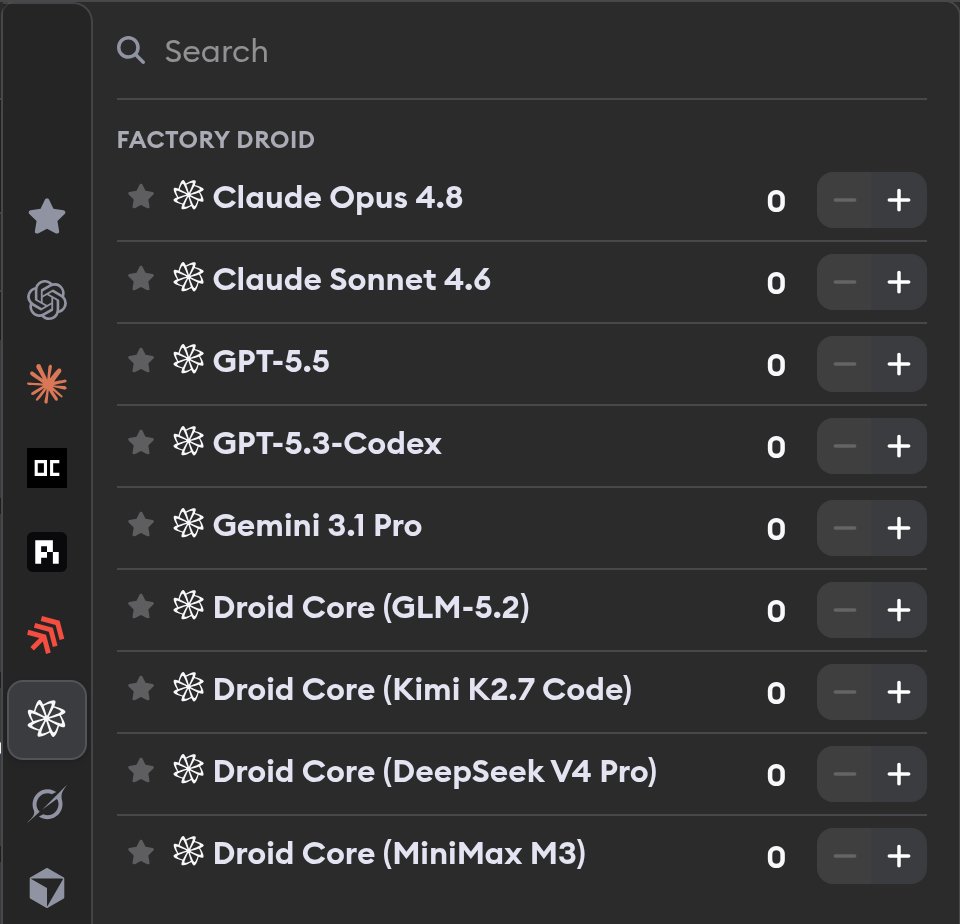Click the Claude Opus 4.8 count value

pos(776,201)
